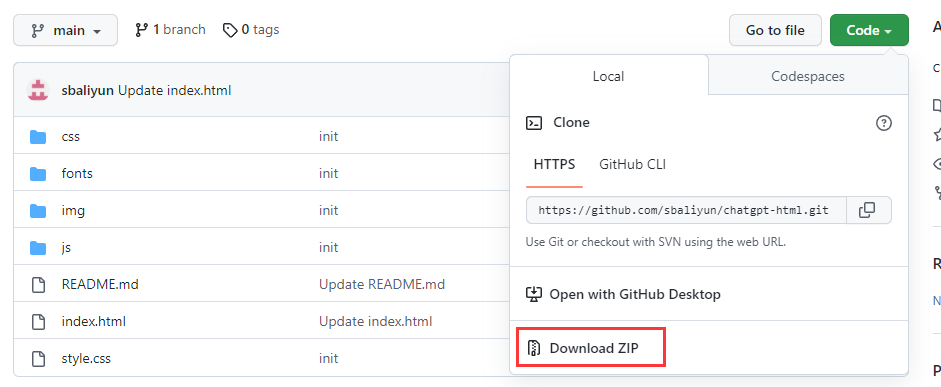This screenshot has height=387, width=941.
Task: Click the sbaliyun avatar icon
Action: point(38,91)
